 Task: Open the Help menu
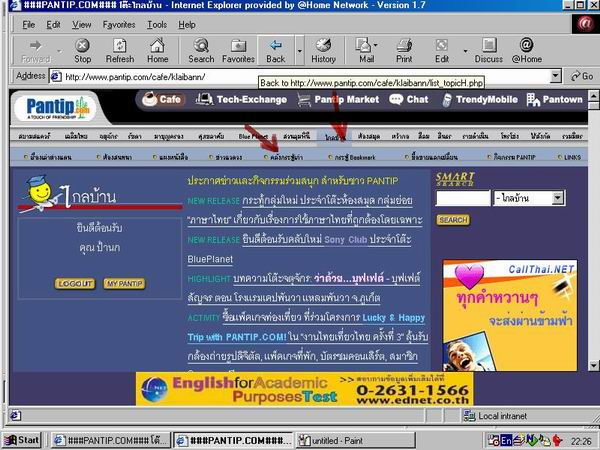(187, 24)
